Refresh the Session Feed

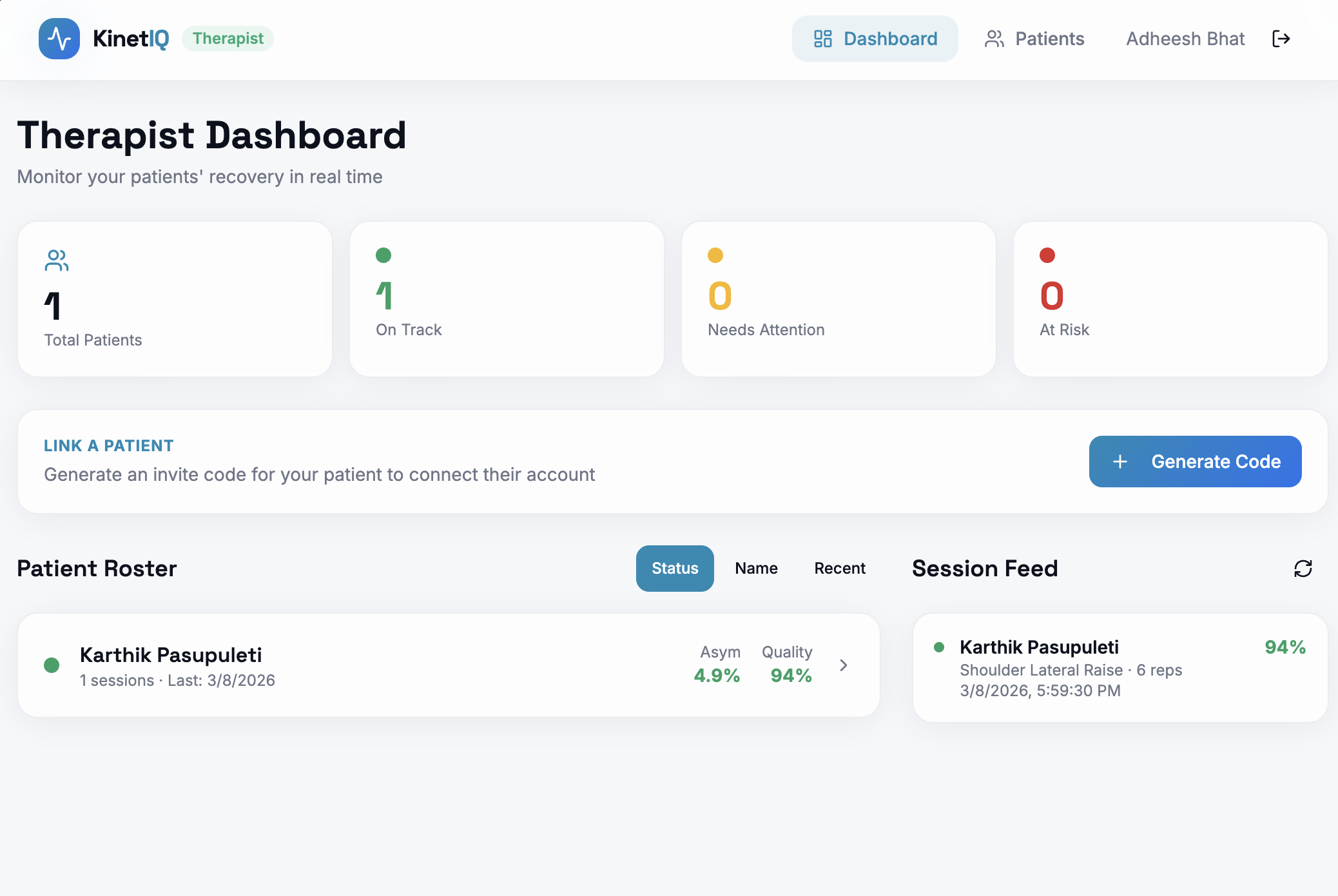point(1303,569)
